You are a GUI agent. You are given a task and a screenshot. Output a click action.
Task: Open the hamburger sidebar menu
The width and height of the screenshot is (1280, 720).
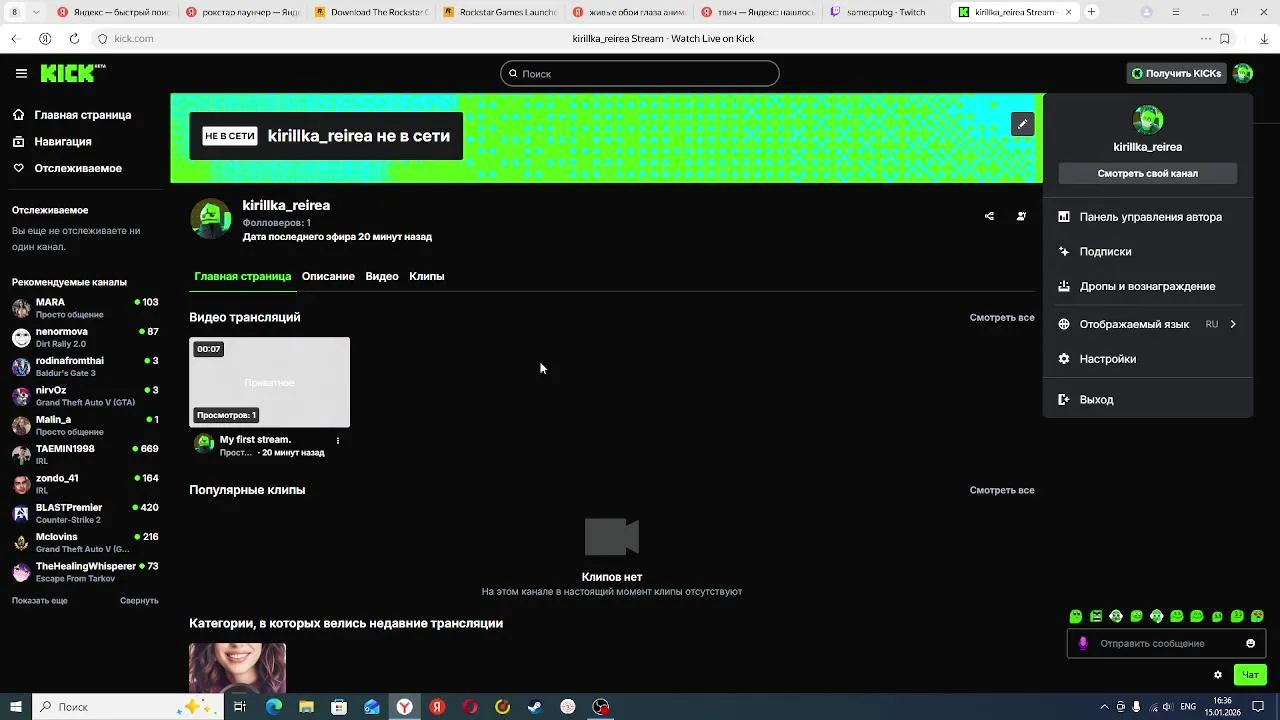tap(21, 73)
